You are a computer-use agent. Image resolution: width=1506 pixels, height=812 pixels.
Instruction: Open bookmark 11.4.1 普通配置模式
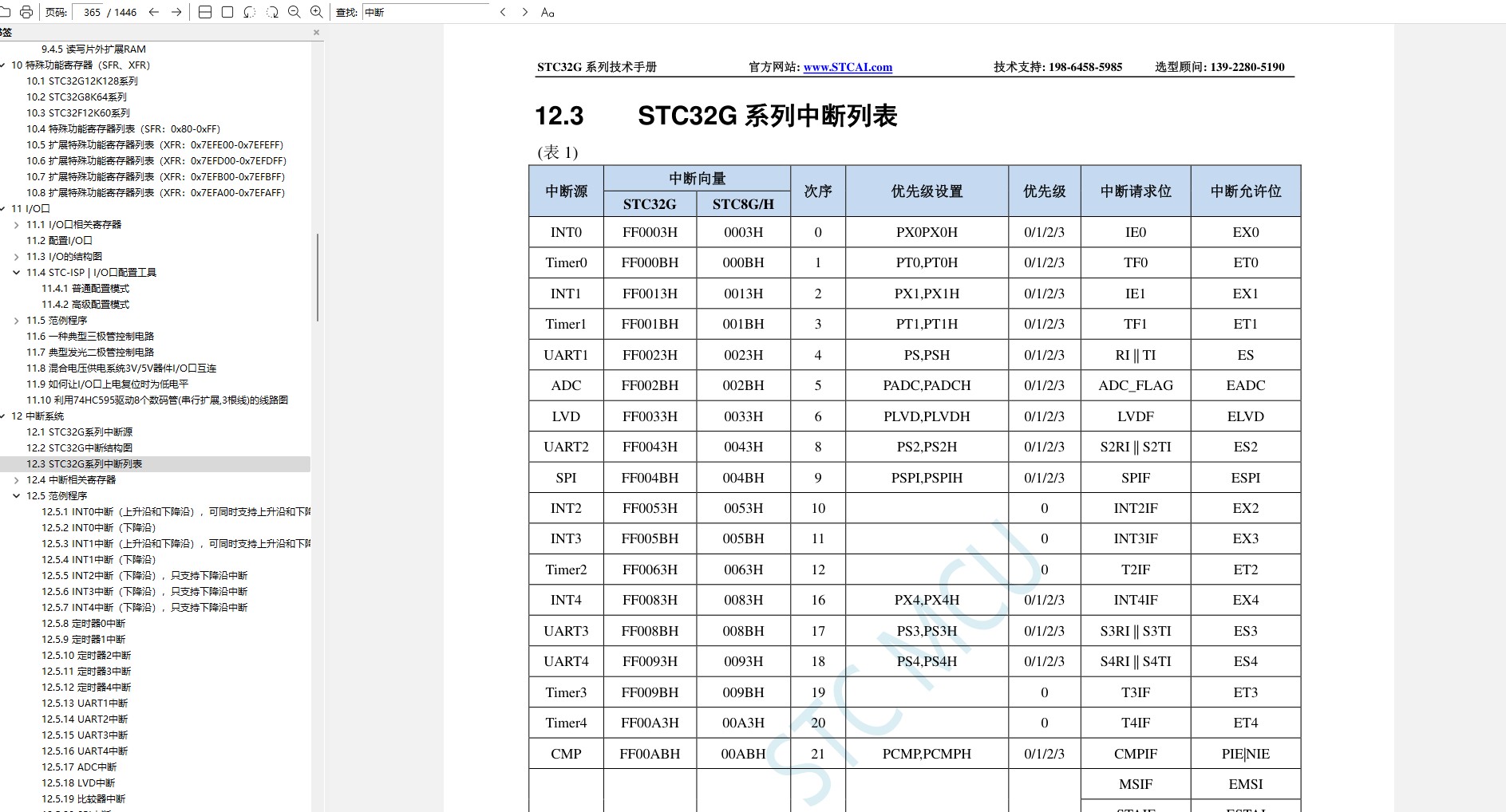click(x=85, y=289)
